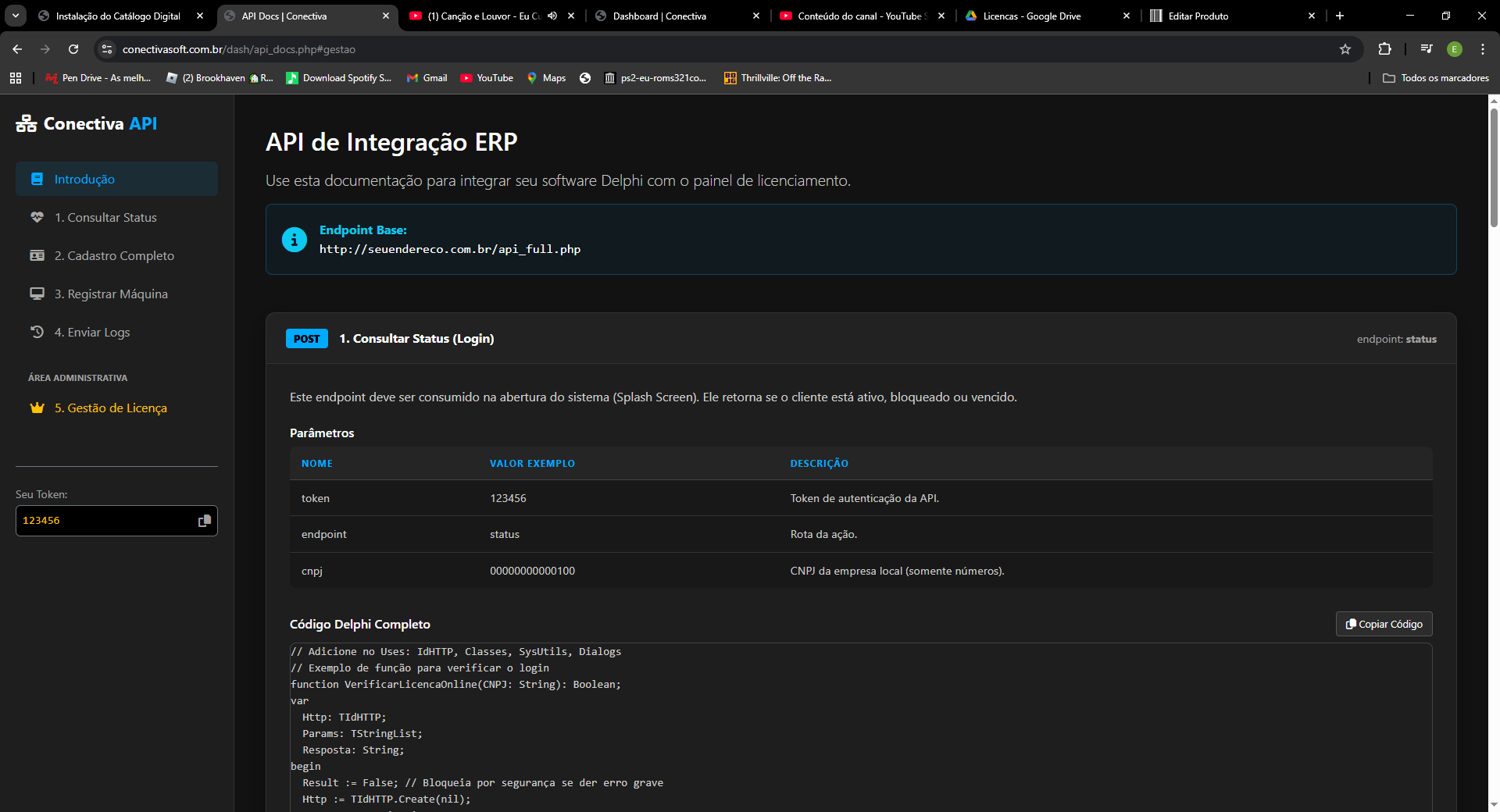Click the history icon for Enviar Logs
This screenshot has height=812, width=1500.
point(37,332)
